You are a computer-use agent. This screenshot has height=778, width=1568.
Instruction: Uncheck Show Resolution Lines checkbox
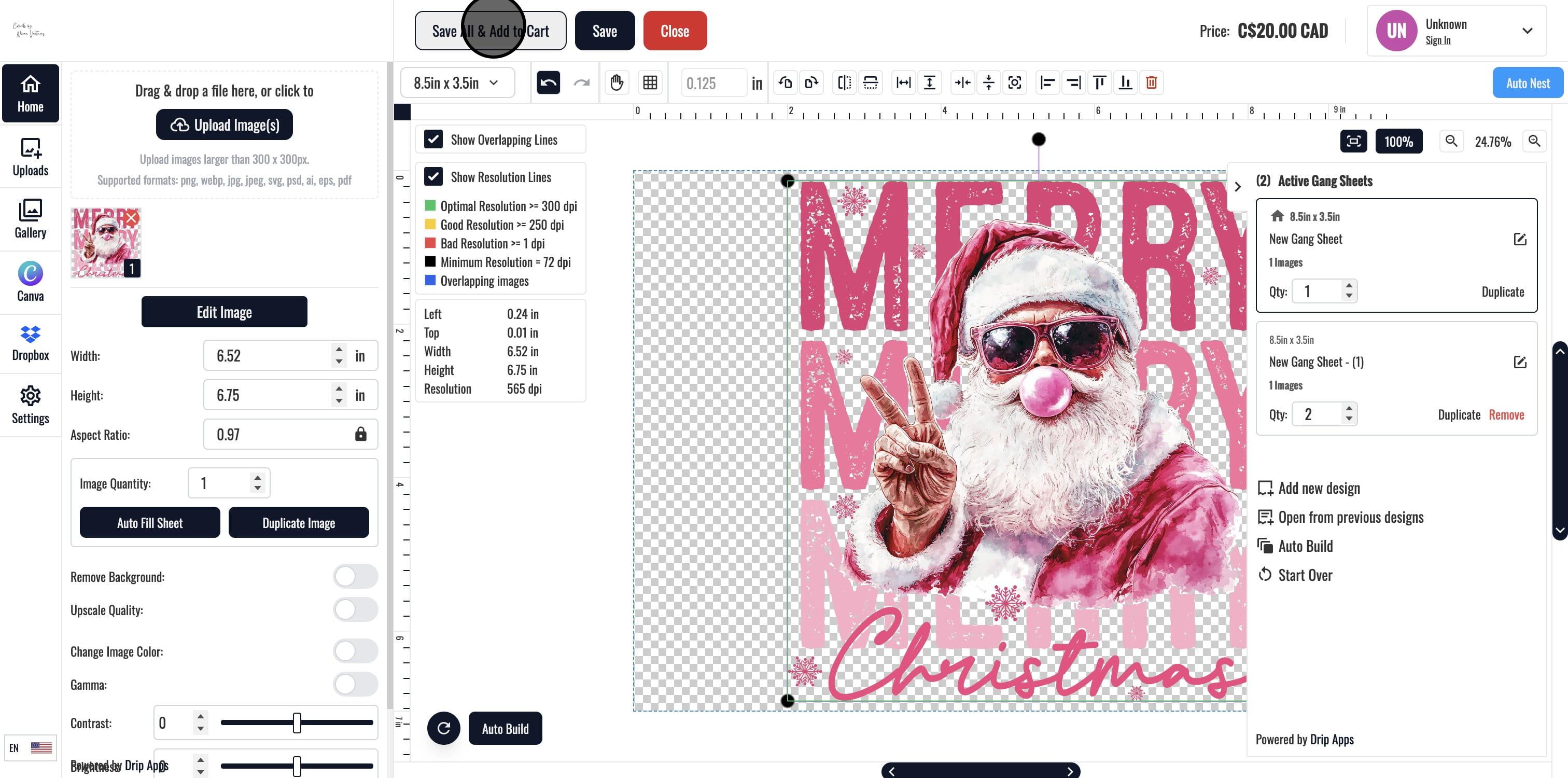(433, 176)
